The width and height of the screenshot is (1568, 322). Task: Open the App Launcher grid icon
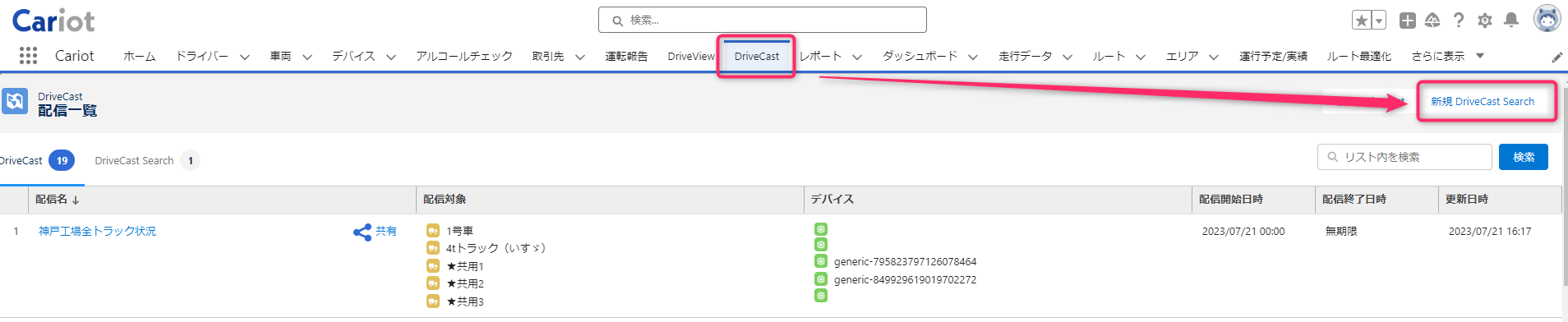[28, 55]
